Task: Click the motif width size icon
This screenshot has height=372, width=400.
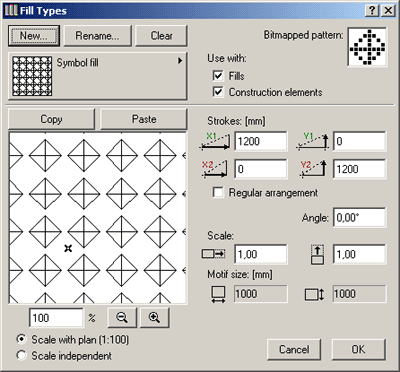Action: [218, 294]
